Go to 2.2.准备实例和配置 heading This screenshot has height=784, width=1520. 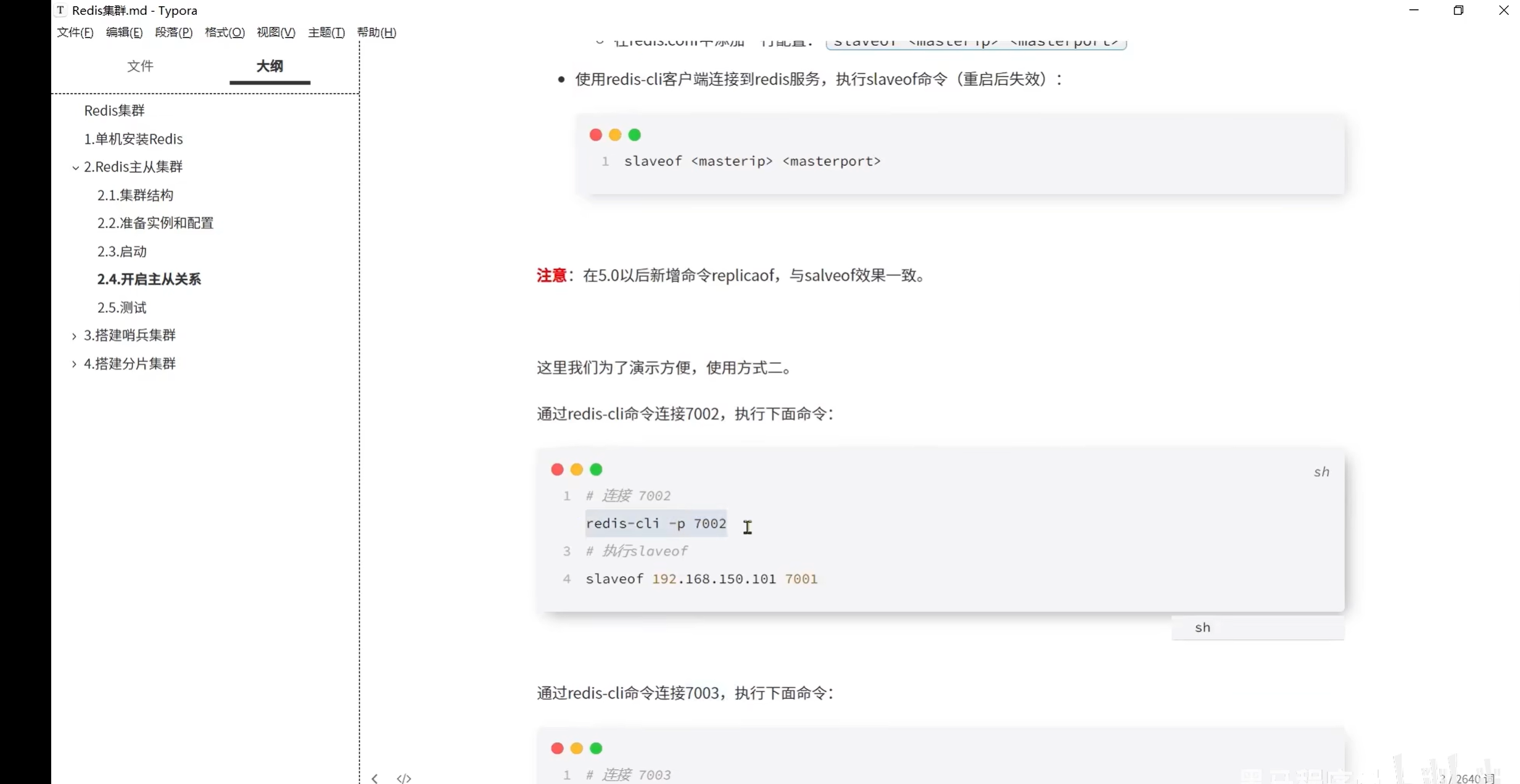[155, 223]
